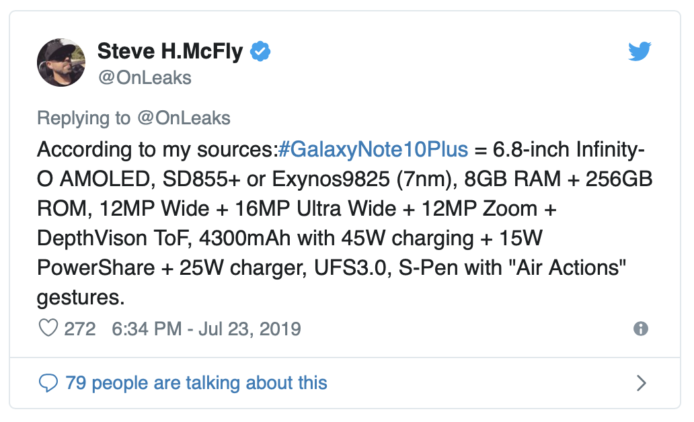Open the Steve H.McFly display name link

(x=170, y=52)
